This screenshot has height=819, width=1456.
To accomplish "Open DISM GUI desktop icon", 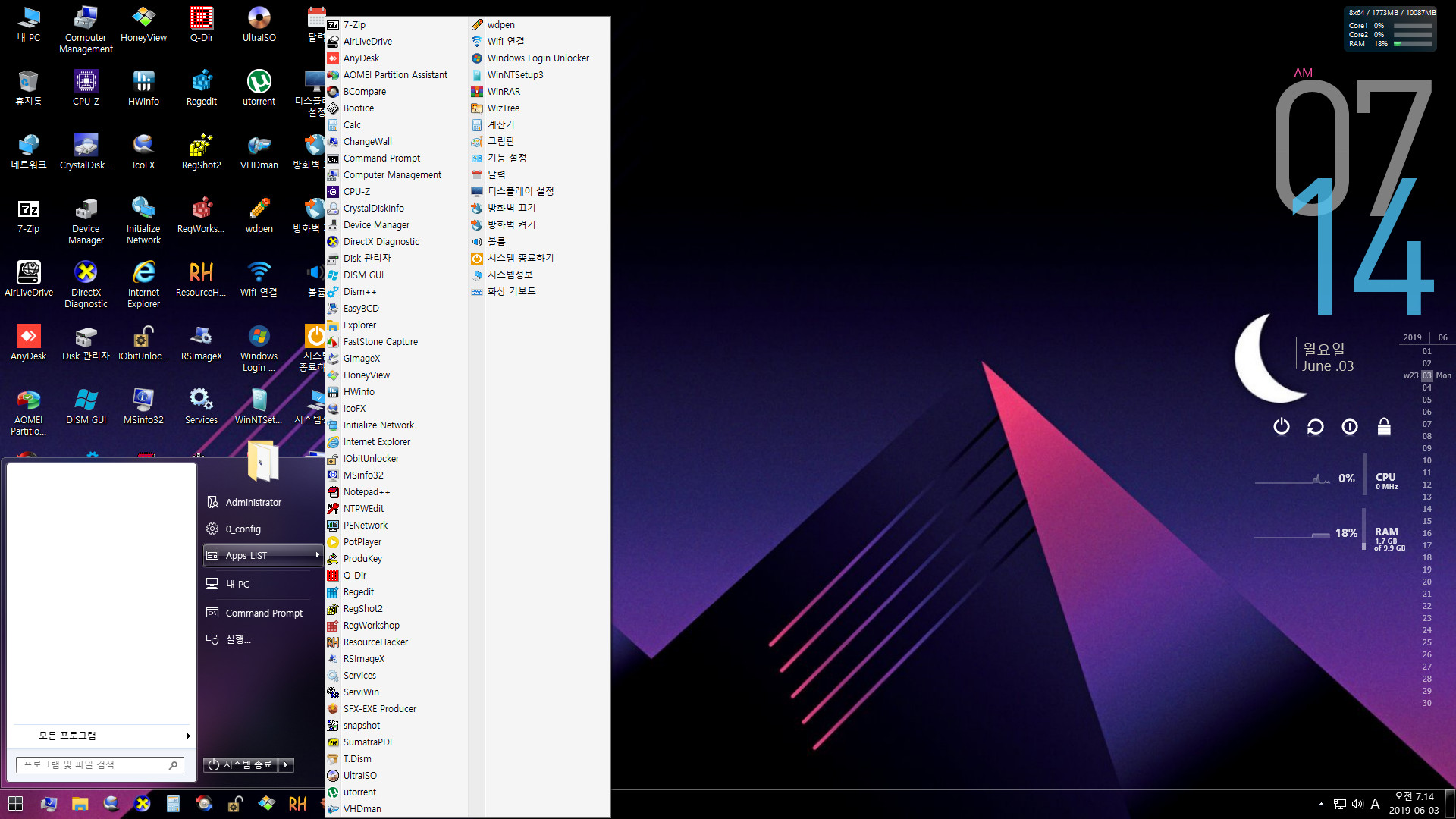I will [x=86, y=406].
